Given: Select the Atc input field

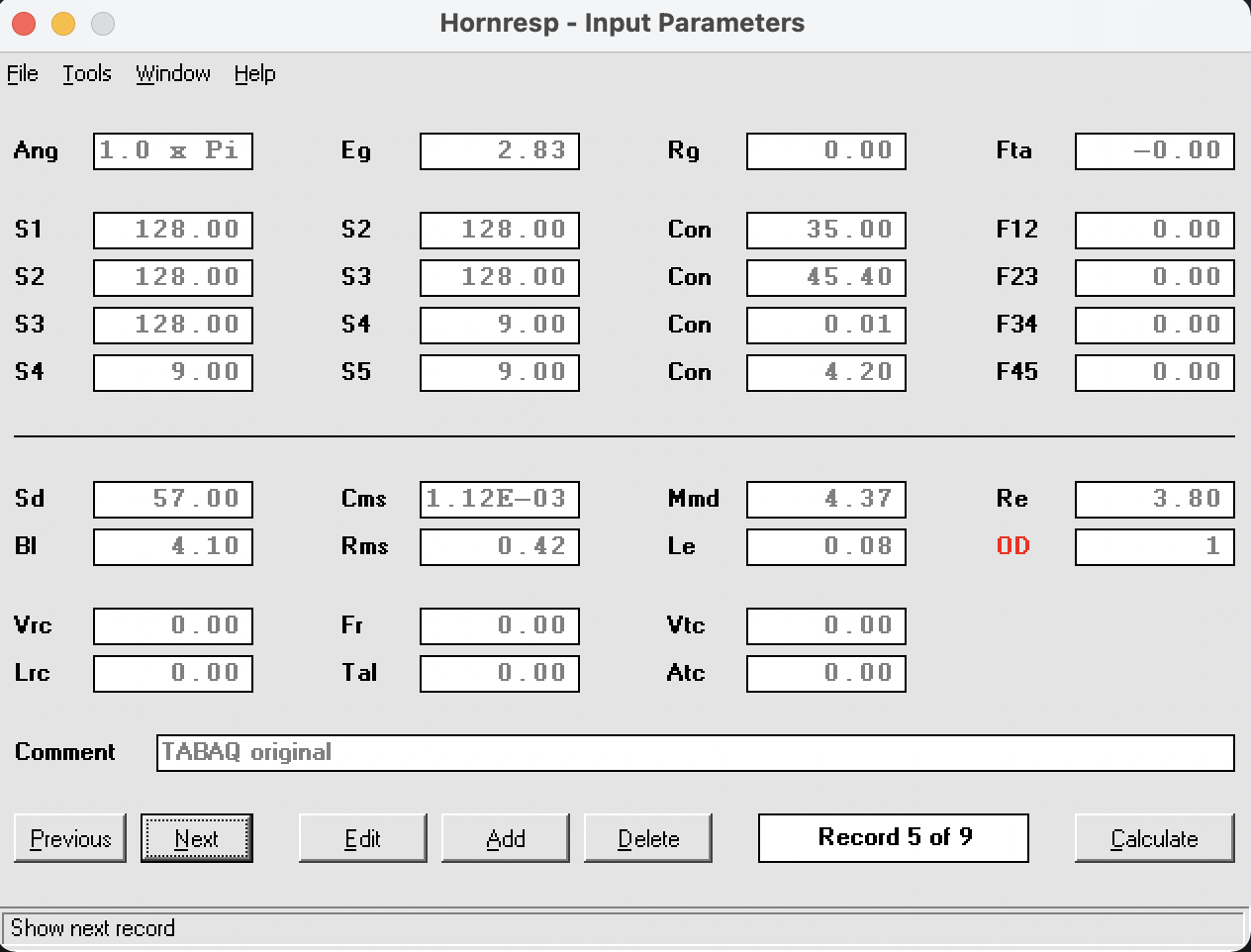Looking at the screenshot, I should pos(826,674).
